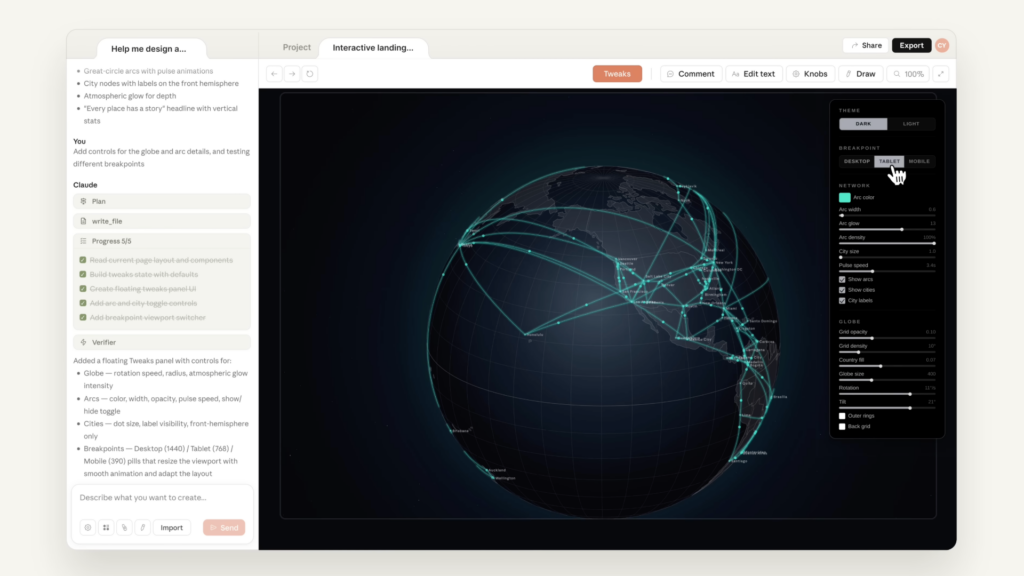
Task: Adjust the Arc density slider
Action: click(887, 243)
